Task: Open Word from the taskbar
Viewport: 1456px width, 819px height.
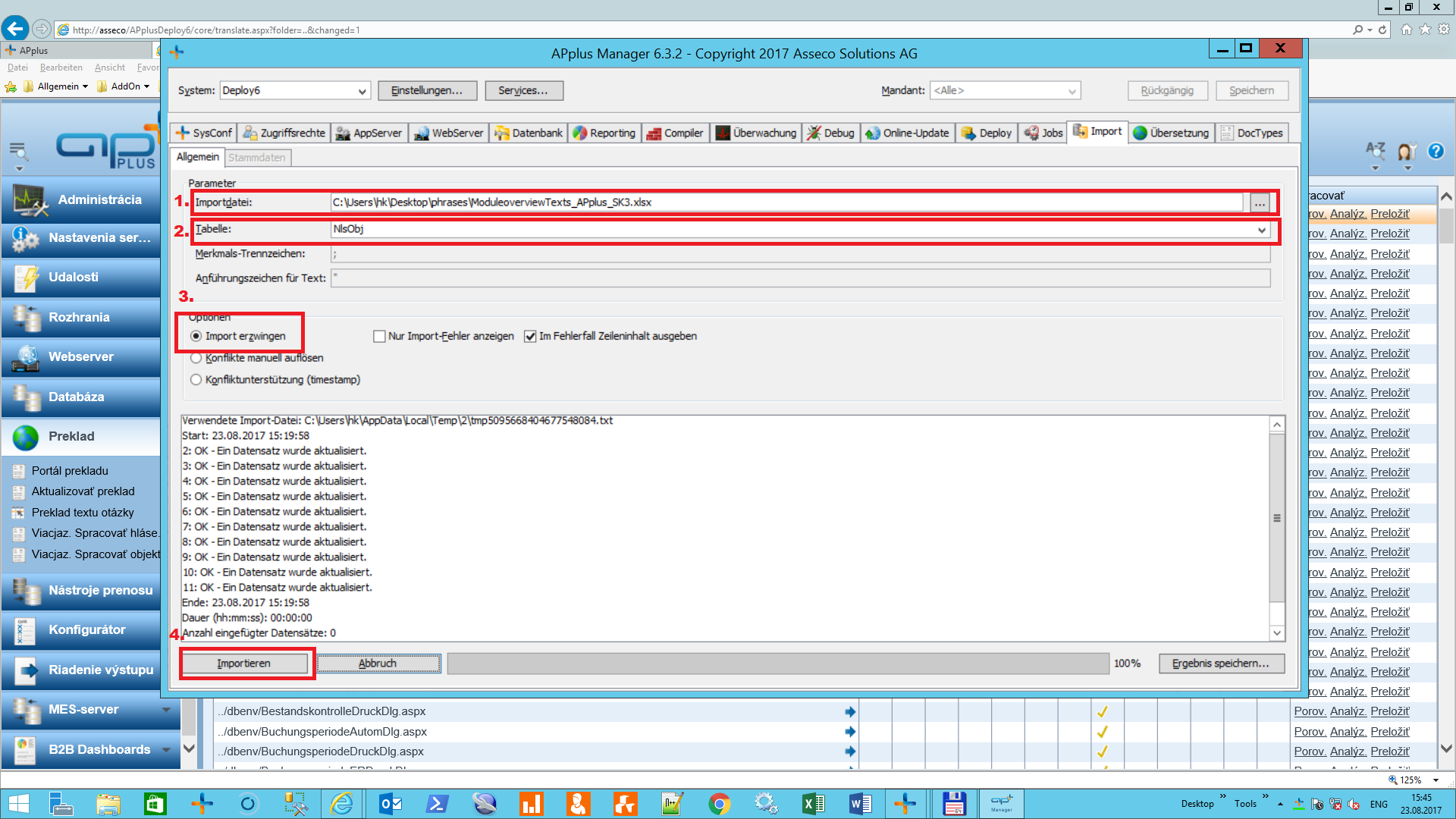Action: tap(860, 804)
